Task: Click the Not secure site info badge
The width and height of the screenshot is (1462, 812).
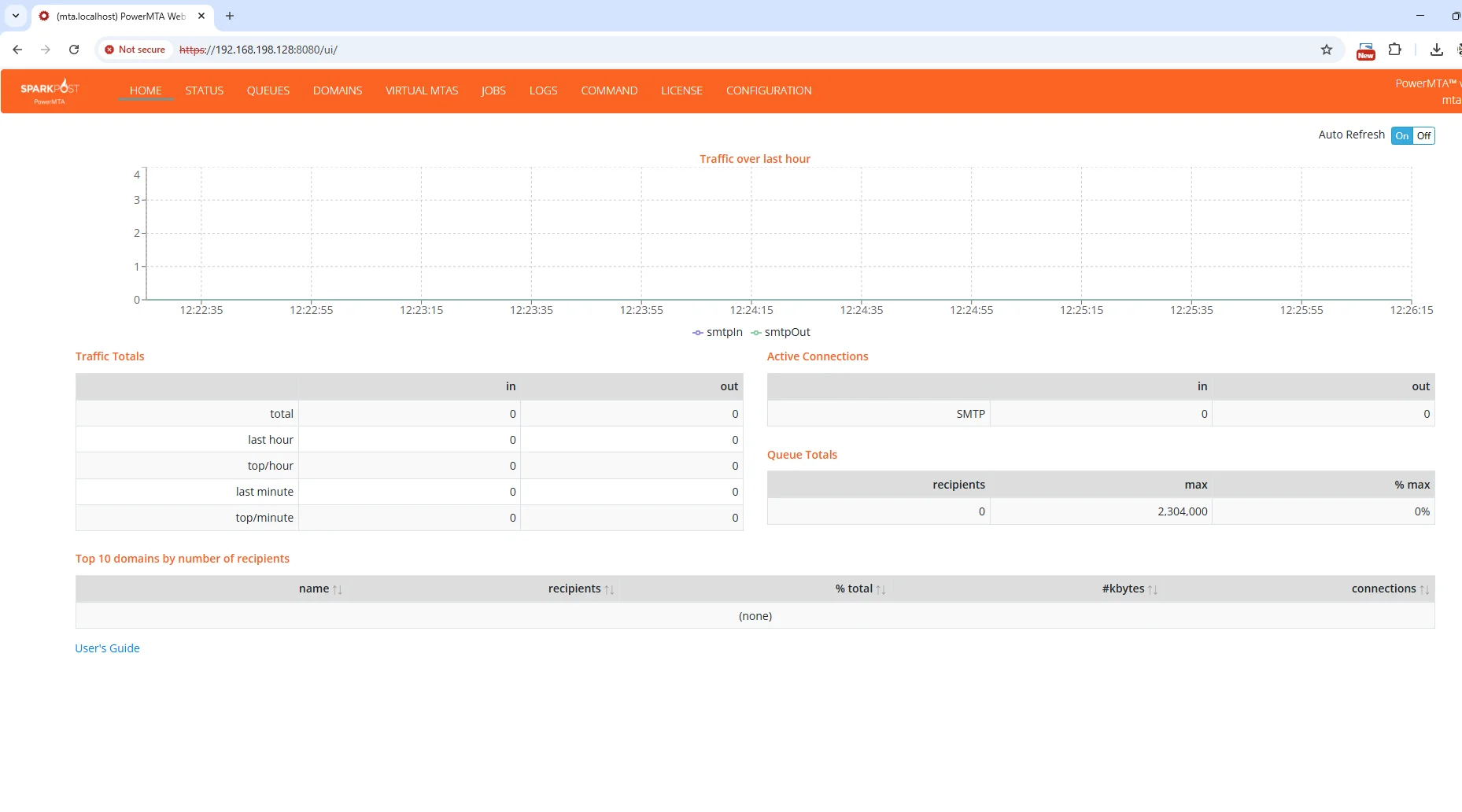Action: tap(135, 50)
